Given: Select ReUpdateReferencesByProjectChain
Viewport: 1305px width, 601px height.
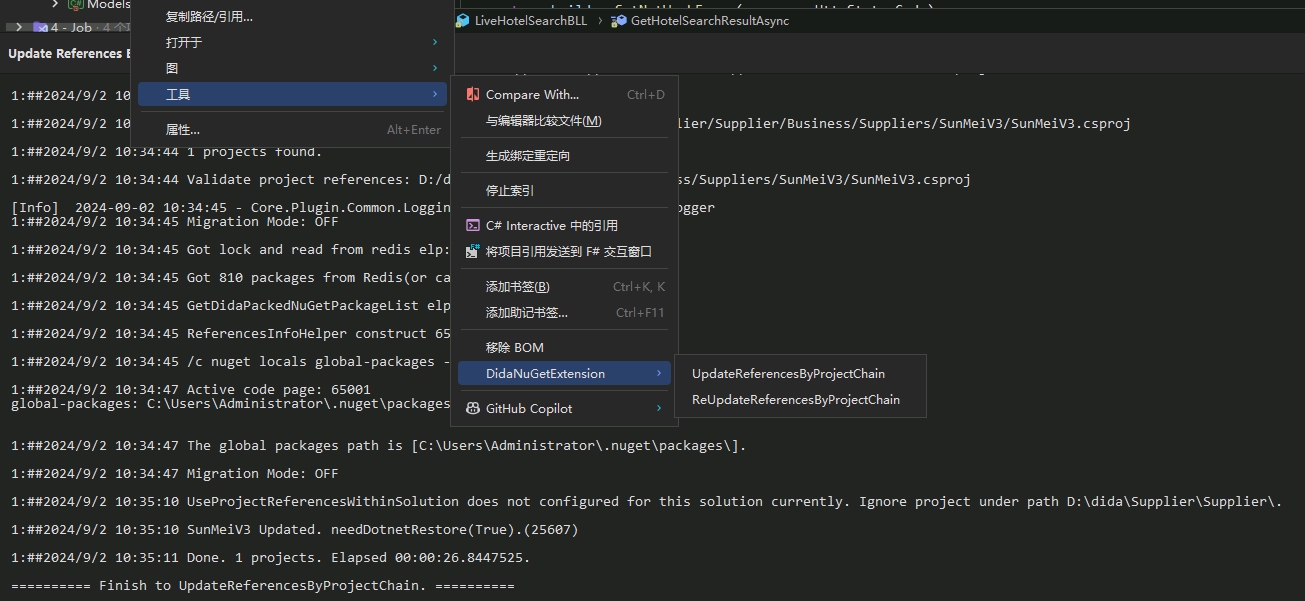Looking at the screenshot, I should click(795, 400).
